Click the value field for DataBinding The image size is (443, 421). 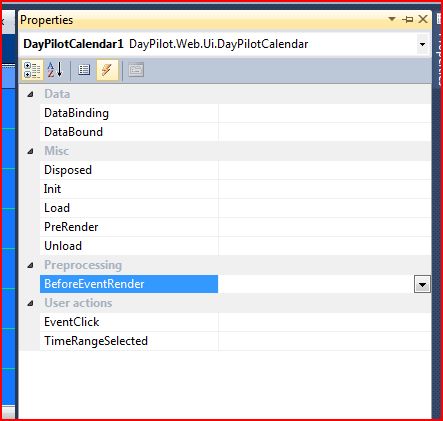pyautogui.click(x=325, y=113)
